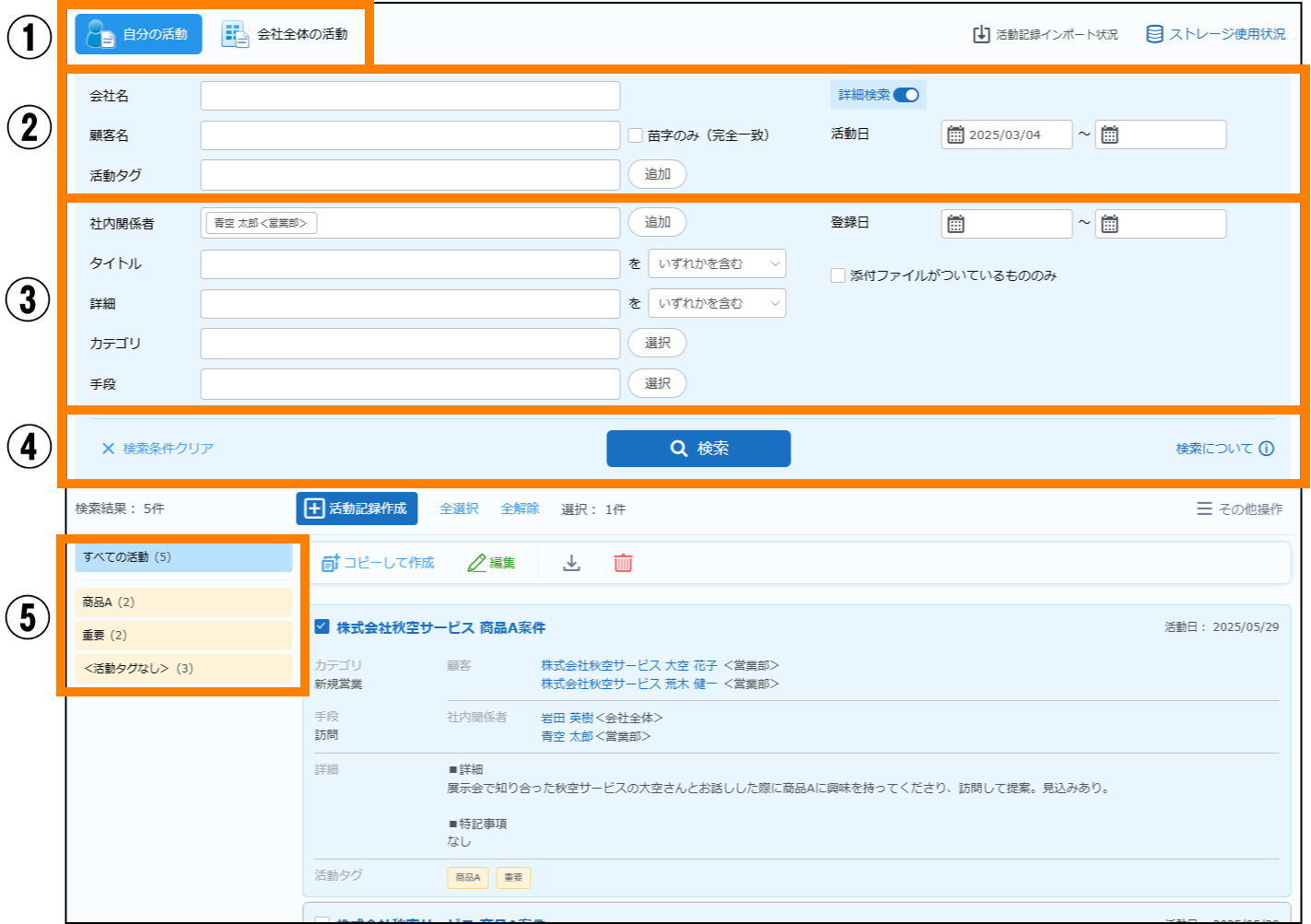Check the 苗字のみ(完全一致) checkbox
The width and height of the screenshot is (1311, 924).
636,135
